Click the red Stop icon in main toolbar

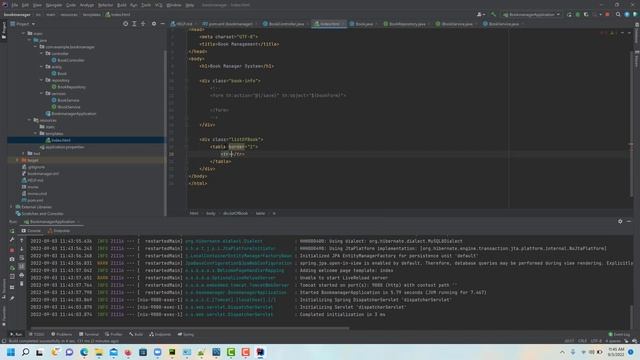[607, 15]
